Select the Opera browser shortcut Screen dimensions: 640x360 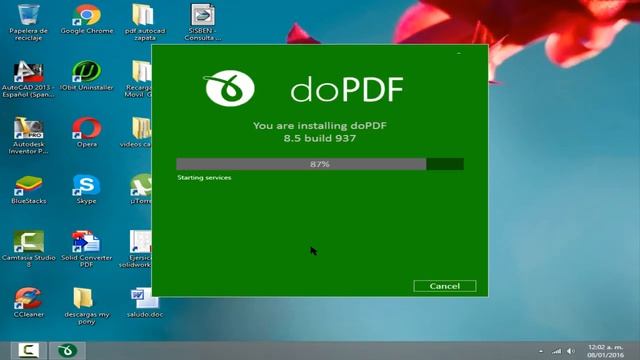click(87, 133)
